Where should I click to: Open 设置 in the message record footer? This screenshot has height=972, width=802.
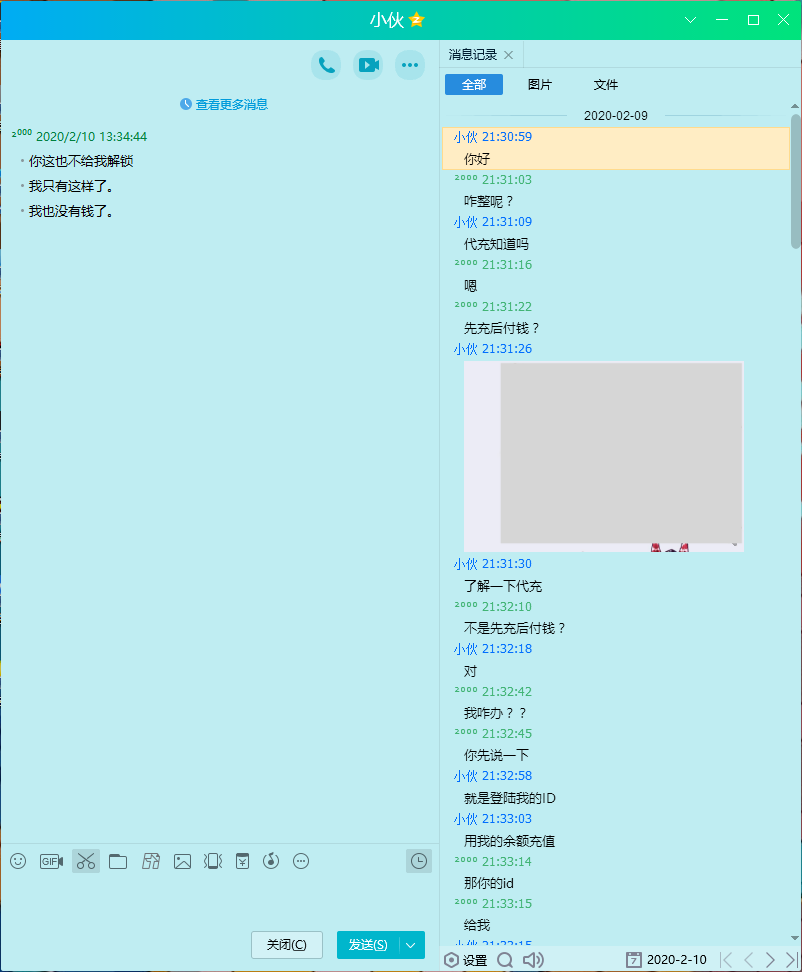465,960
